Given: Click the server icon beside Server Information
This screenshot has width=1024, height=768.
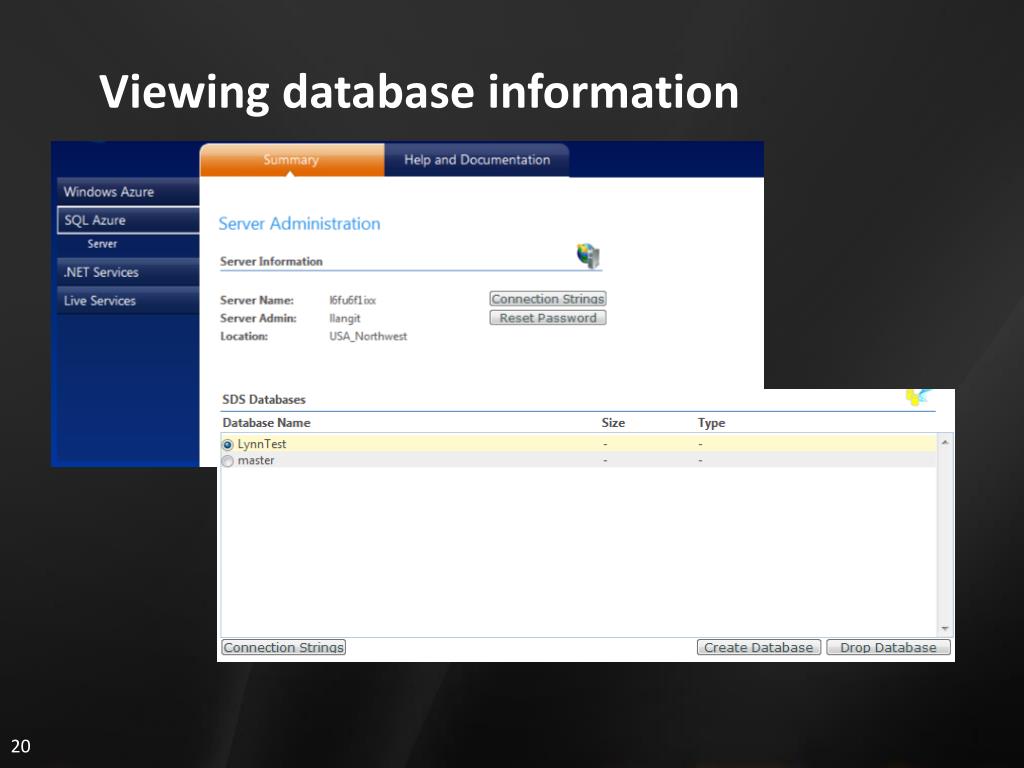Looking at the screenshot, I should click(588, 256).
